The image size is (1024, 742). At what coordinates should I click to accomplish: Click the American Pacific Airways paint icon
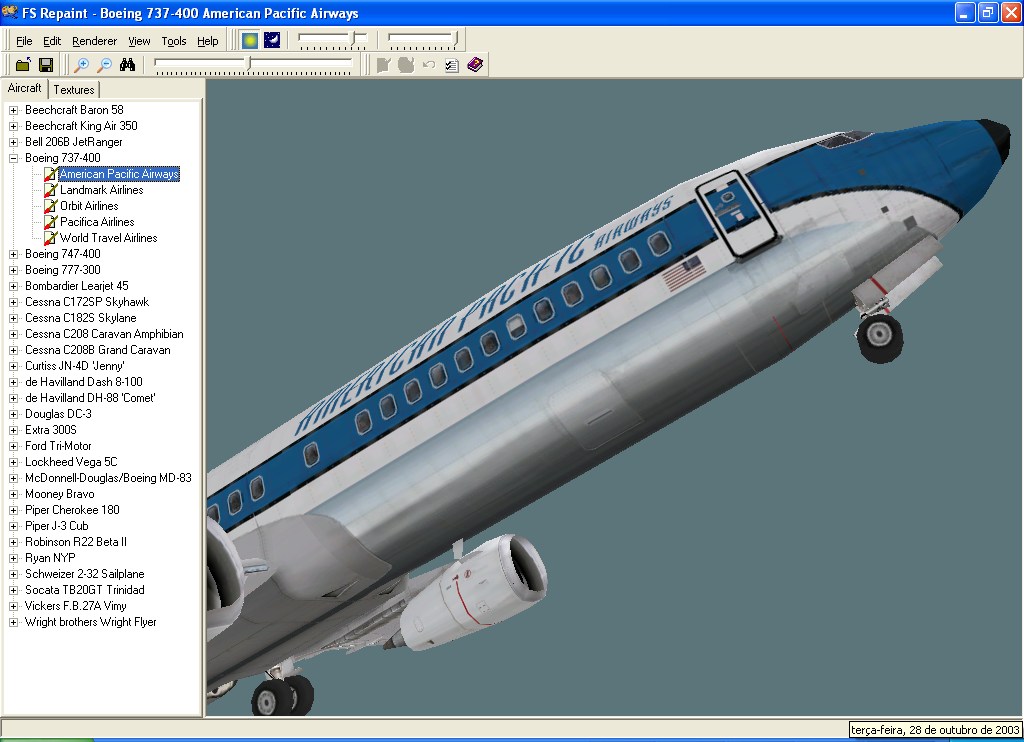click(50, 174)
